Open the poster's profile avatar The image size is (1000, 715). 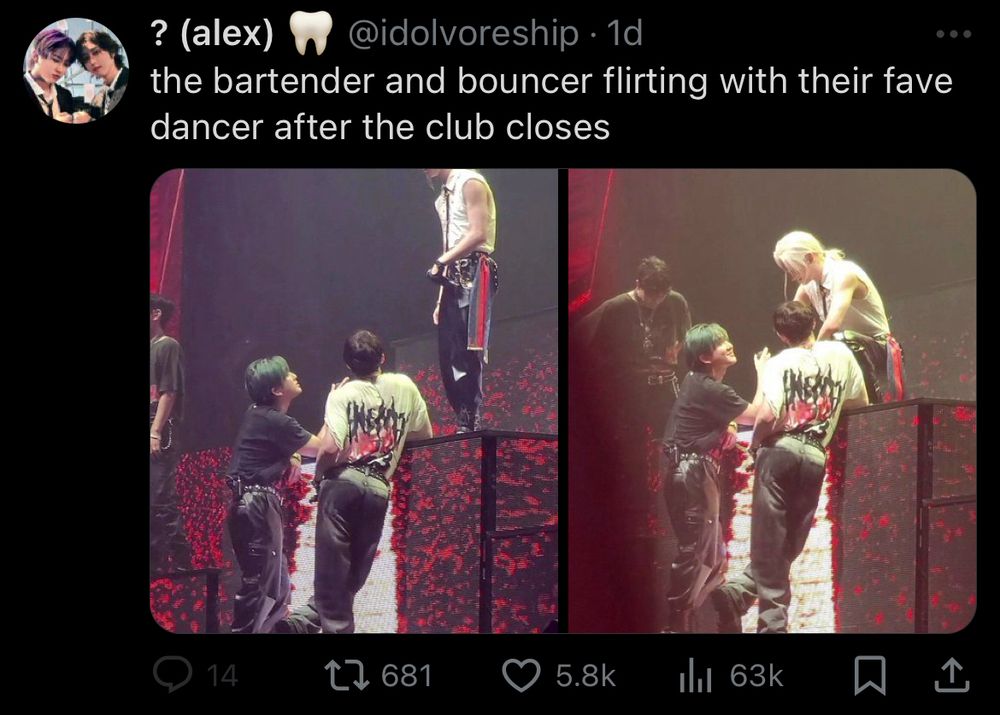[x=76, y=71]
